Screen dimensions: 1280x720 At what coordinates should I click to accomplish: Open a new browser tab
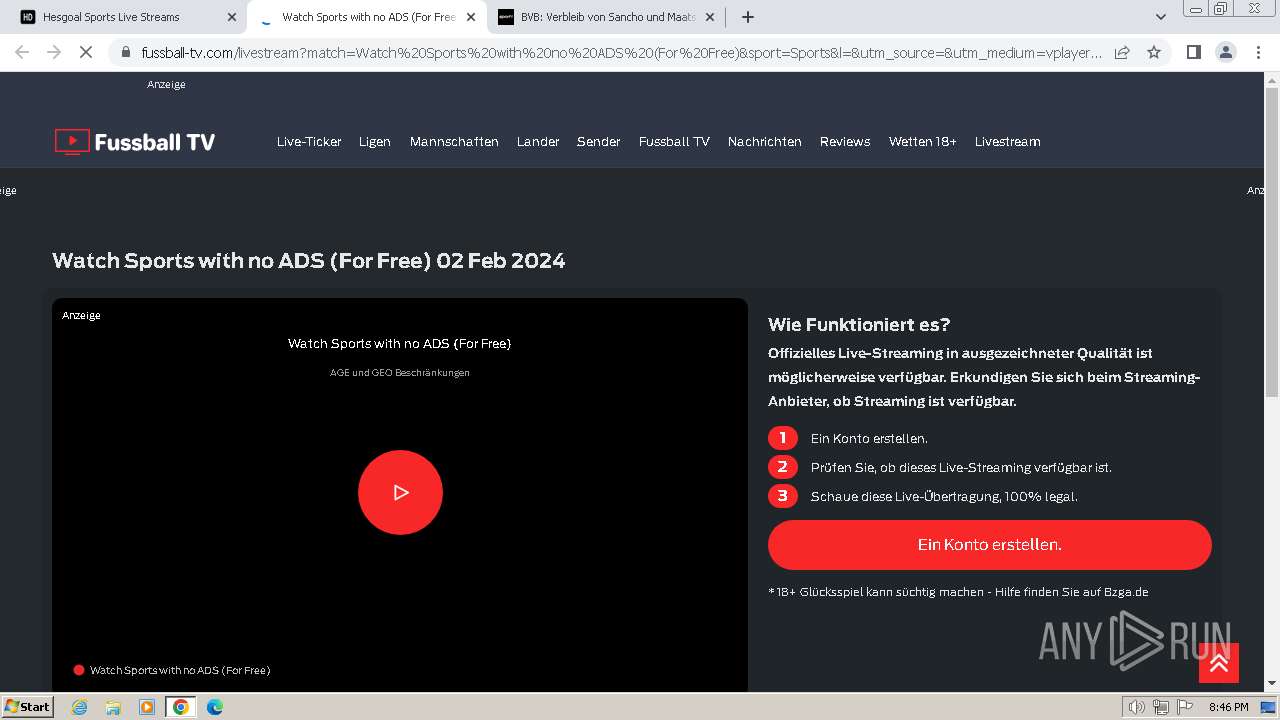(x=748, y=17)
